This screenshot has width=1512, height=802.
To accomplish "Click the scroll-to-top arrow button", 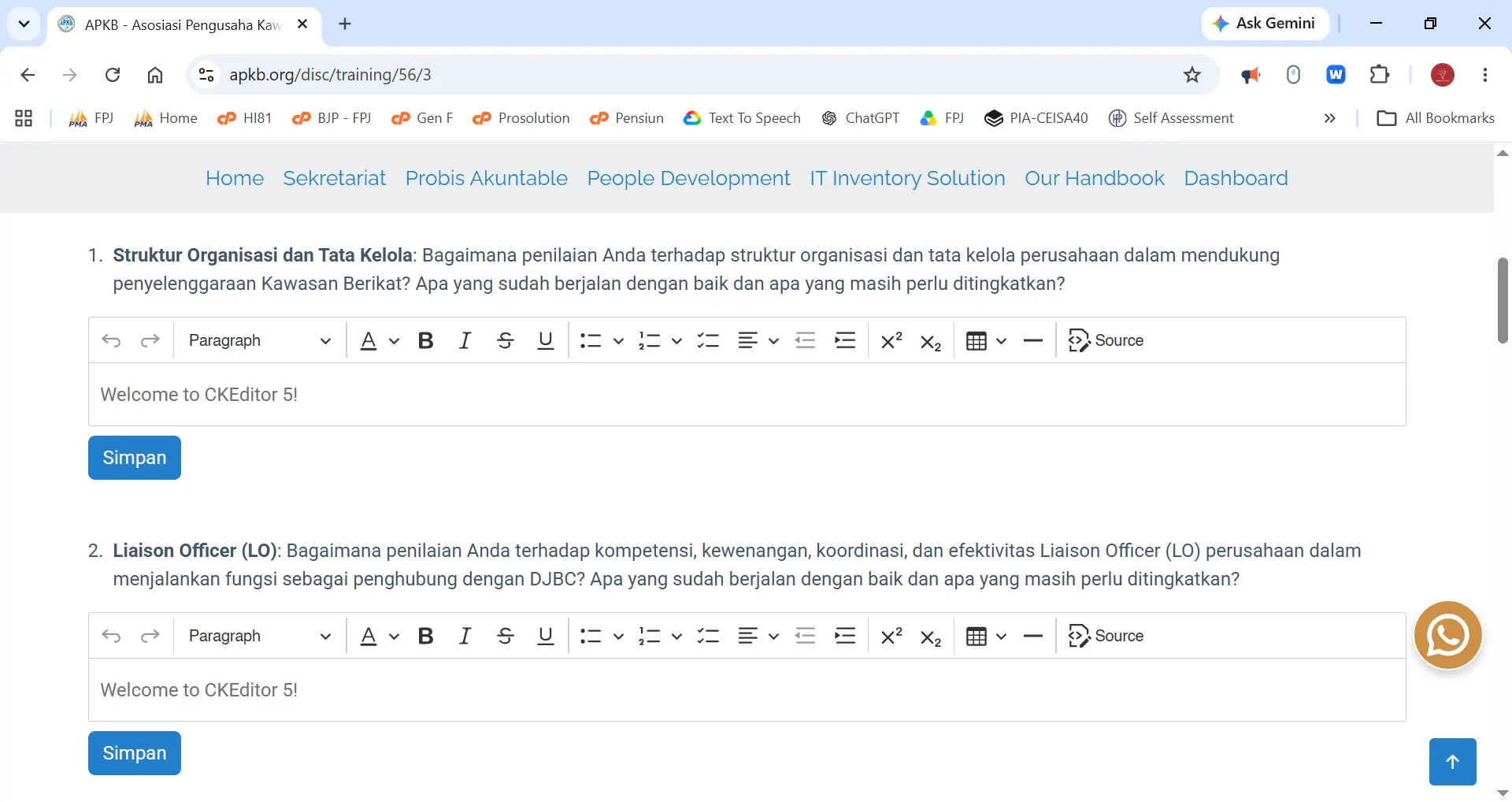I will click(x=1453, y=762).
